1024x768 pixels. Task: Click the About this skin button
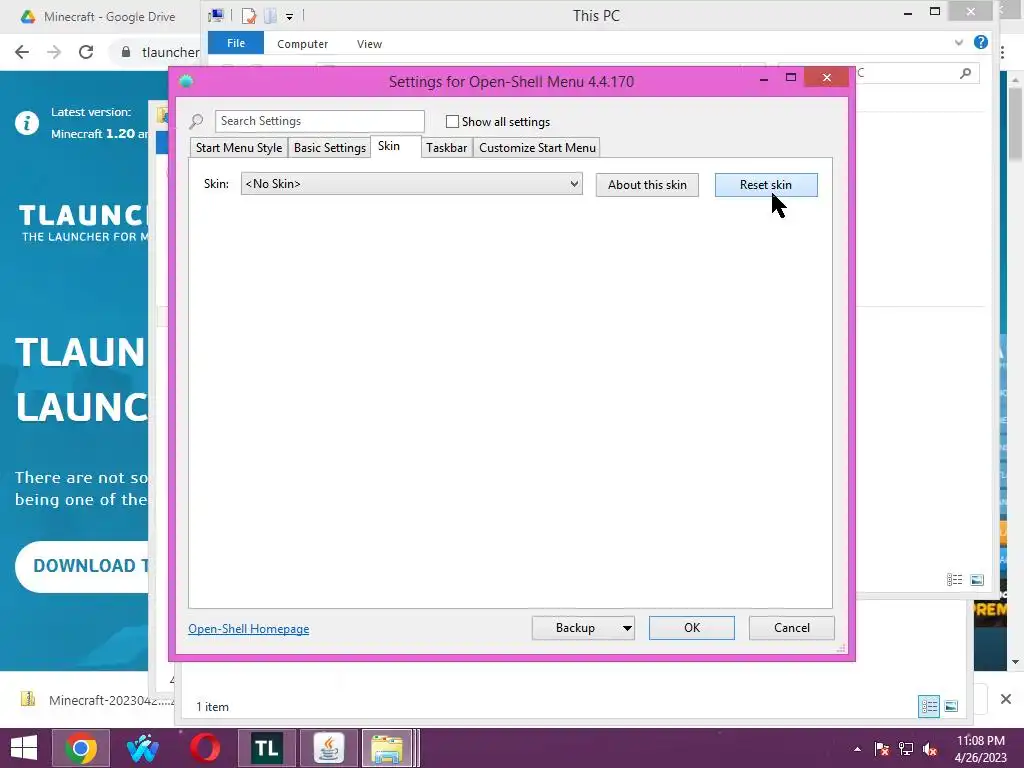pyautogui.click(x=647, y=185)
